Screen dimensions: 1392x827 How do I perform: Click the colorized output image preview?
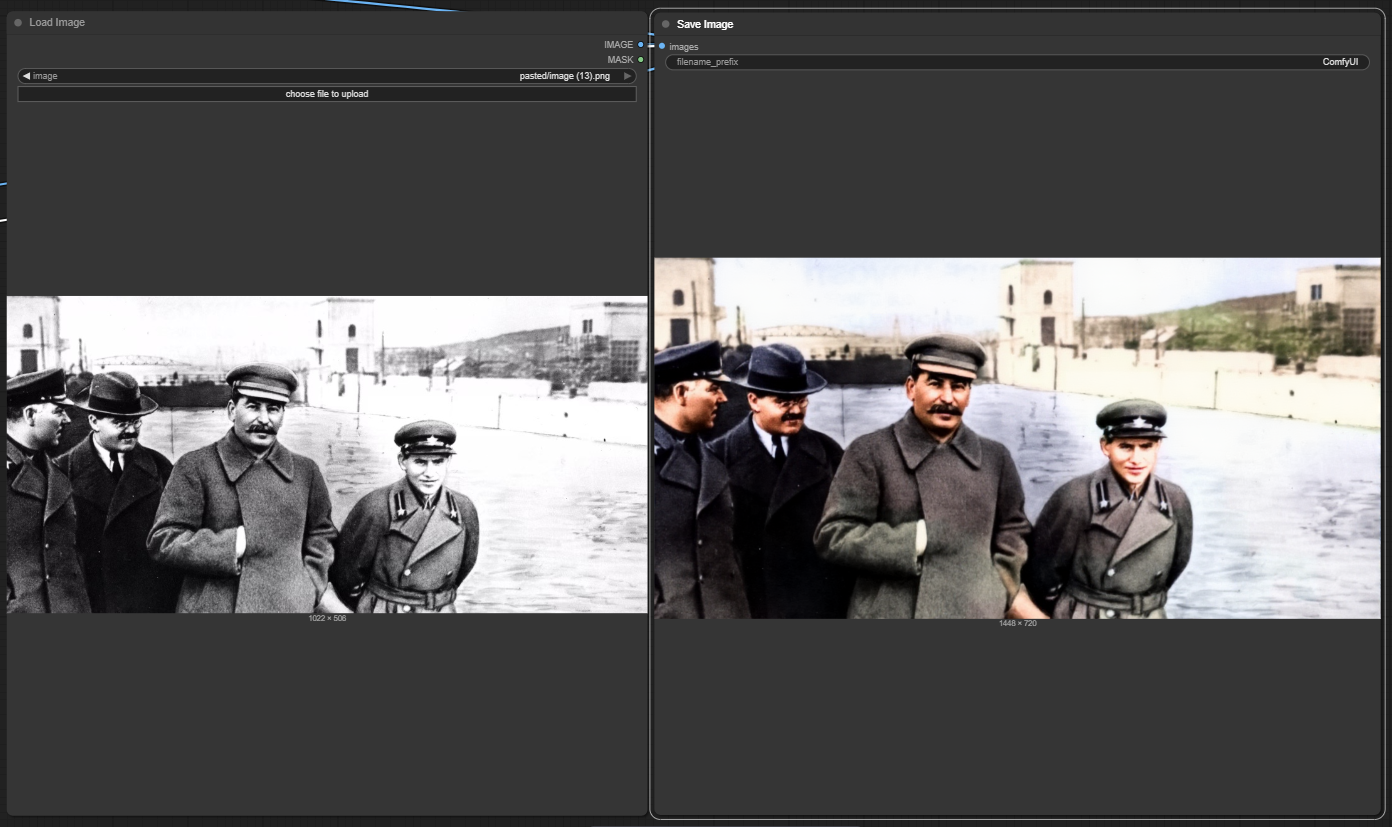(1017, 438)
